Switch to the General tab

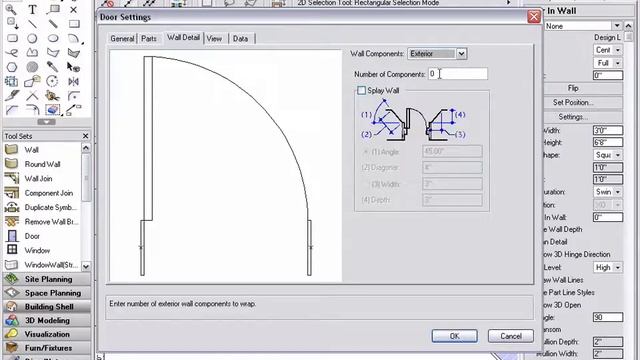[x=122, y=38]
